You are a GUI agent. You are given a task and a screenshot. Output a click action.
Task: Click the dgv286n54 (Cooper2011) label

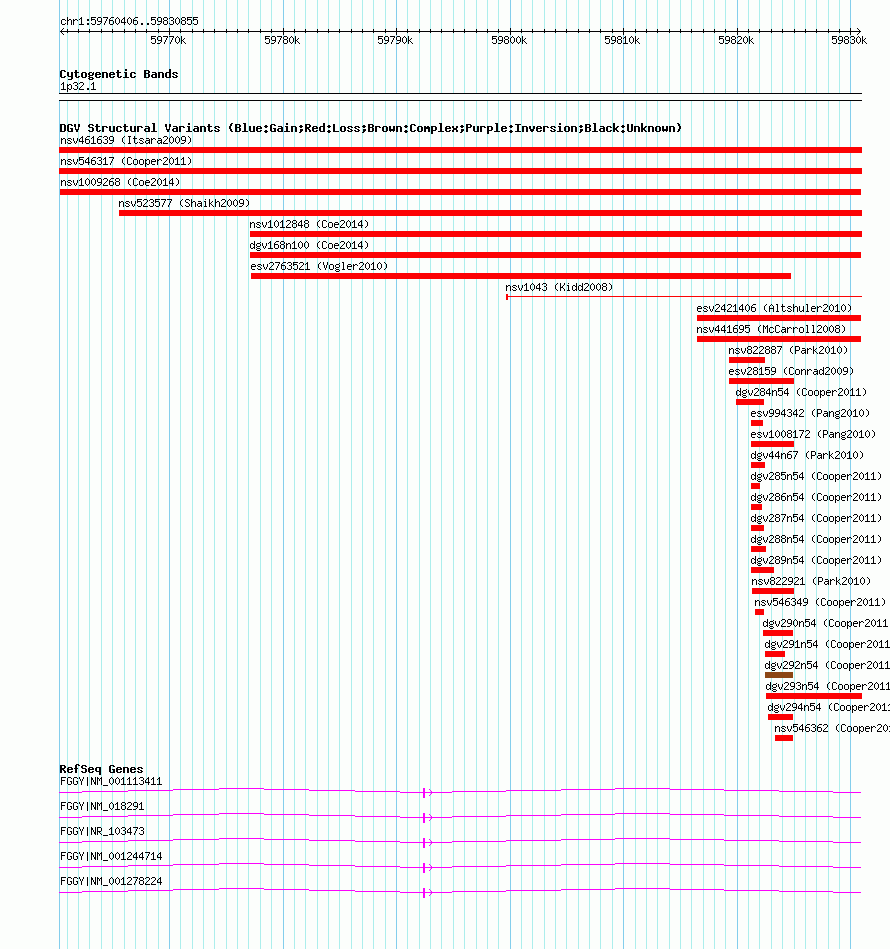coord(816,497)
